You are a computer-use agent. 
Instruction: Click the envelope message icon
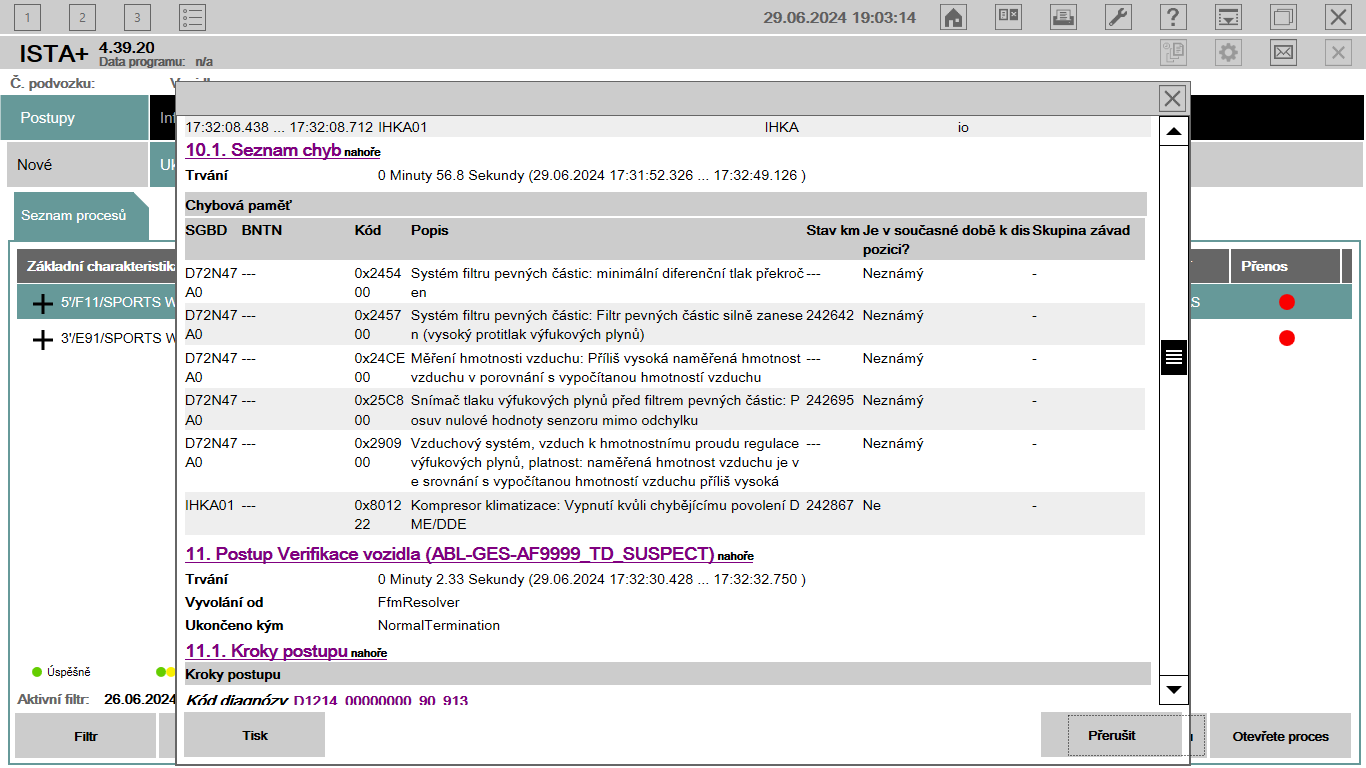1283,52
